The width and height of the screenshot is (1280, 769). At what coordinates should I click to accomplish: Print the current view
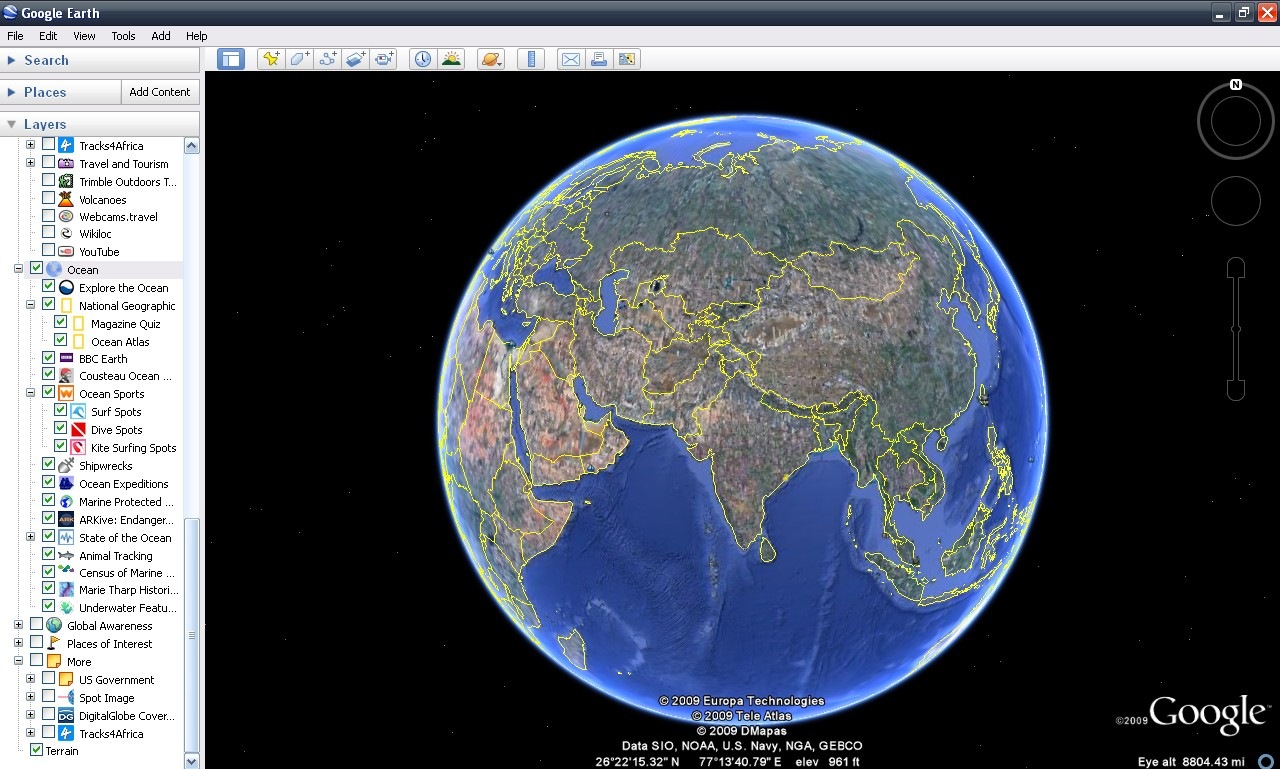pyautogui.click(x=598, y=59)
